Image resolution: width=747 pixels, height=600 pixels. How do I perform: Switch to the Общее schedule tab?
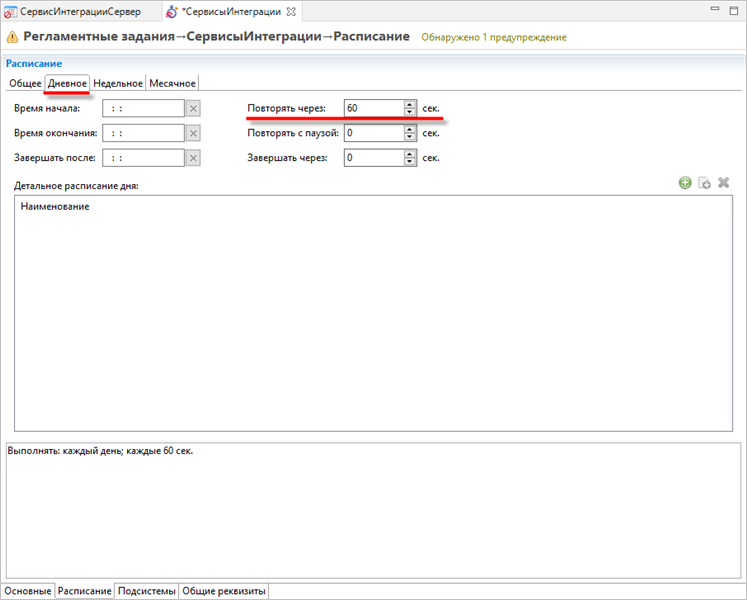25,83
